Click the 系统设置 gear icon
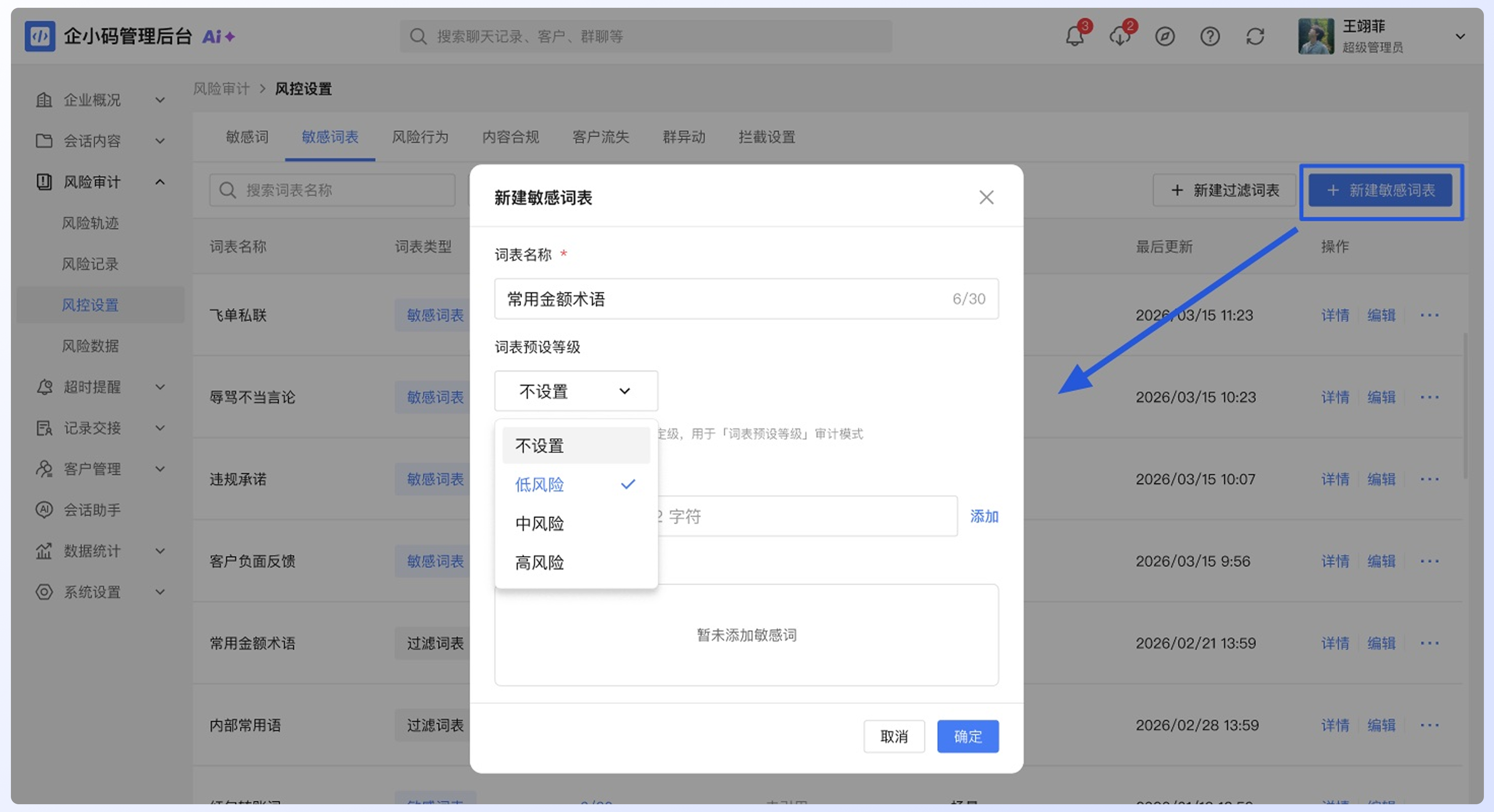 click(x=44, y=592)
